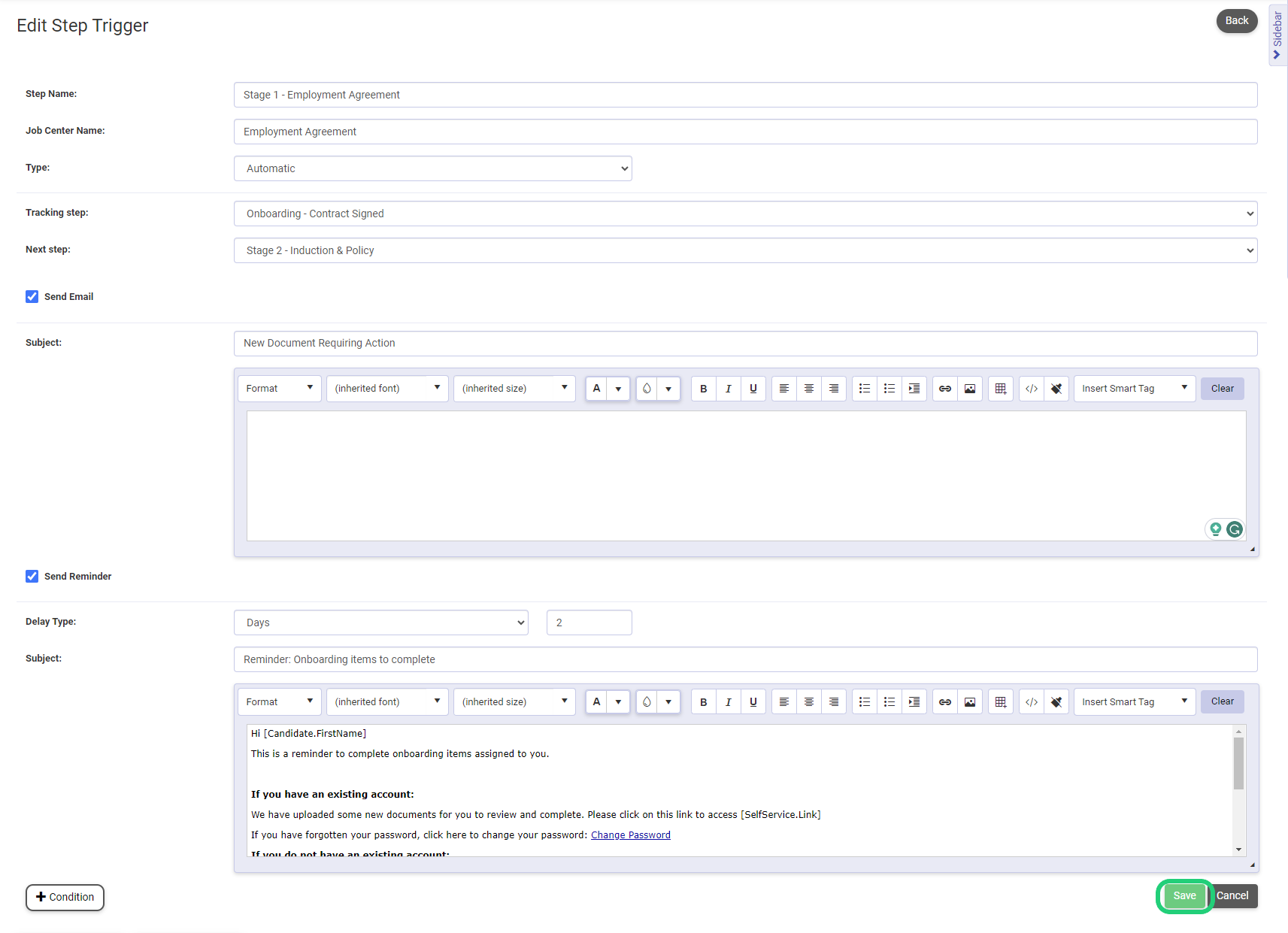Create table in the email body editor
Viewport: 1288px width, 933px height.
[x=1000, y=389]
